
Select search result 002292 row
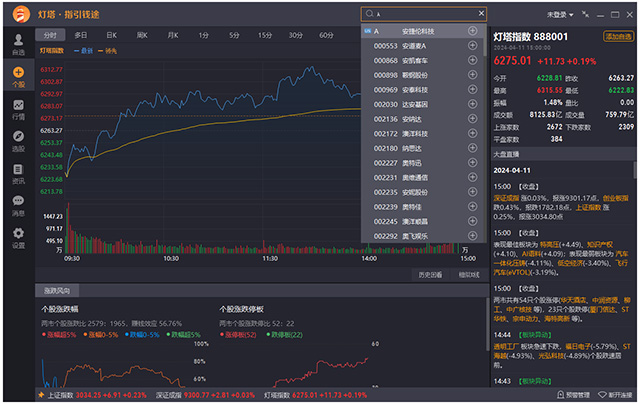422,236
